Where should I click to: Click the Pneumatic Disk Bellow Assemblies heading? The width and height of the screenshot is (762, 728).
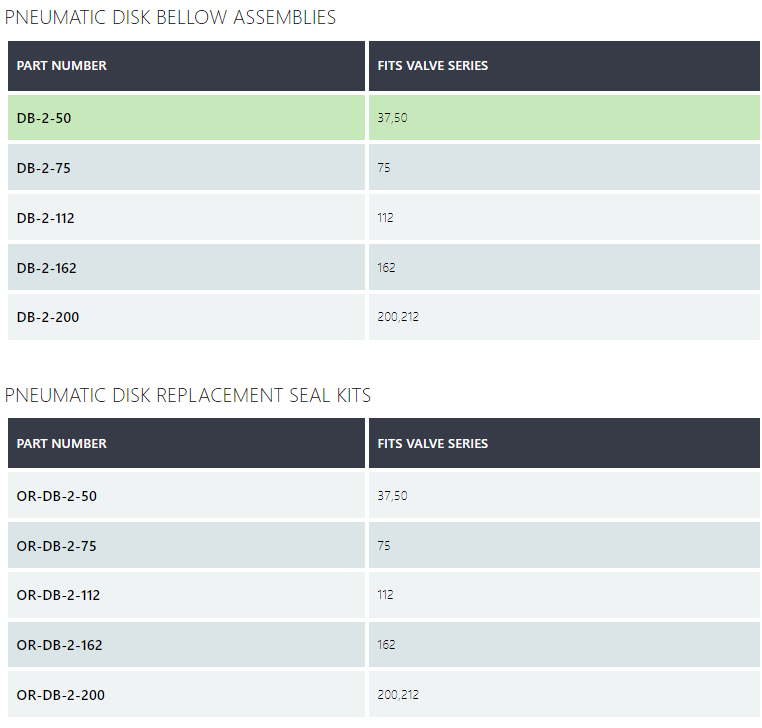tap(171, 18)
